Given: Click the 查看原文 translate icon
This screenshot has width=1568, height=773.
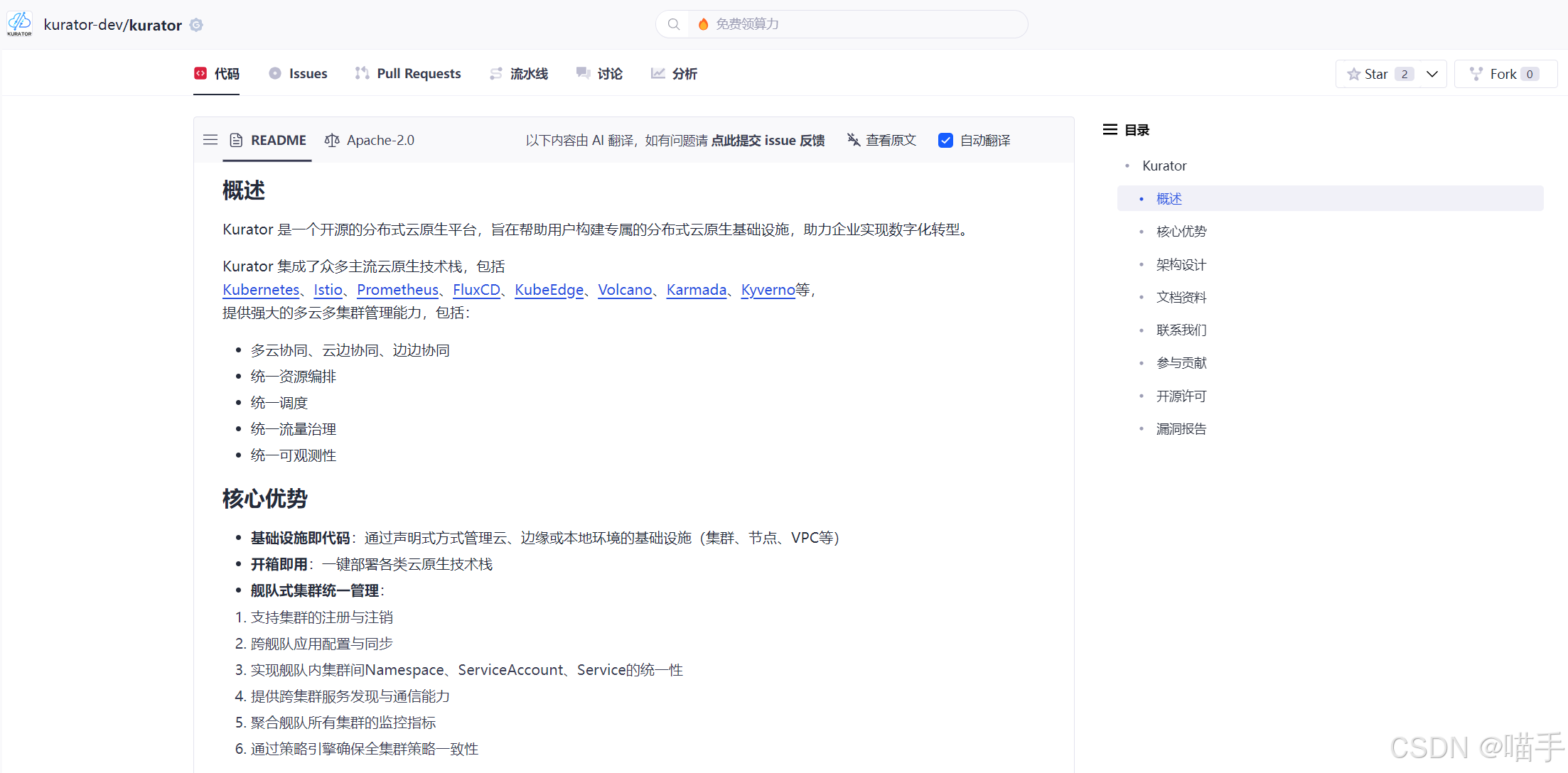Looking at the screenshot, I should pos(854,140).
